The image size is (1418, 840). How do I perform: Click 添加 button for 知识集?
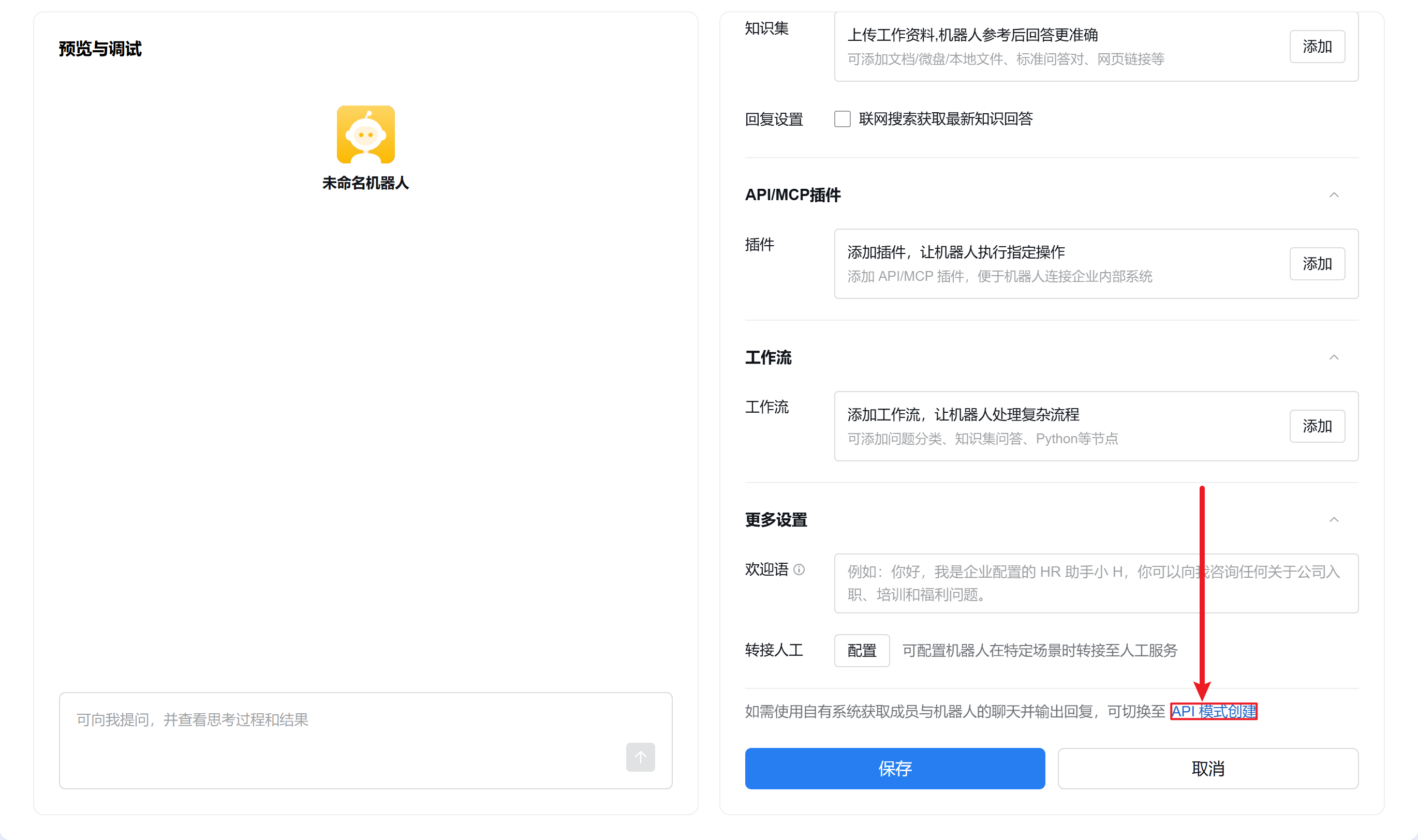coord(1317,47)
